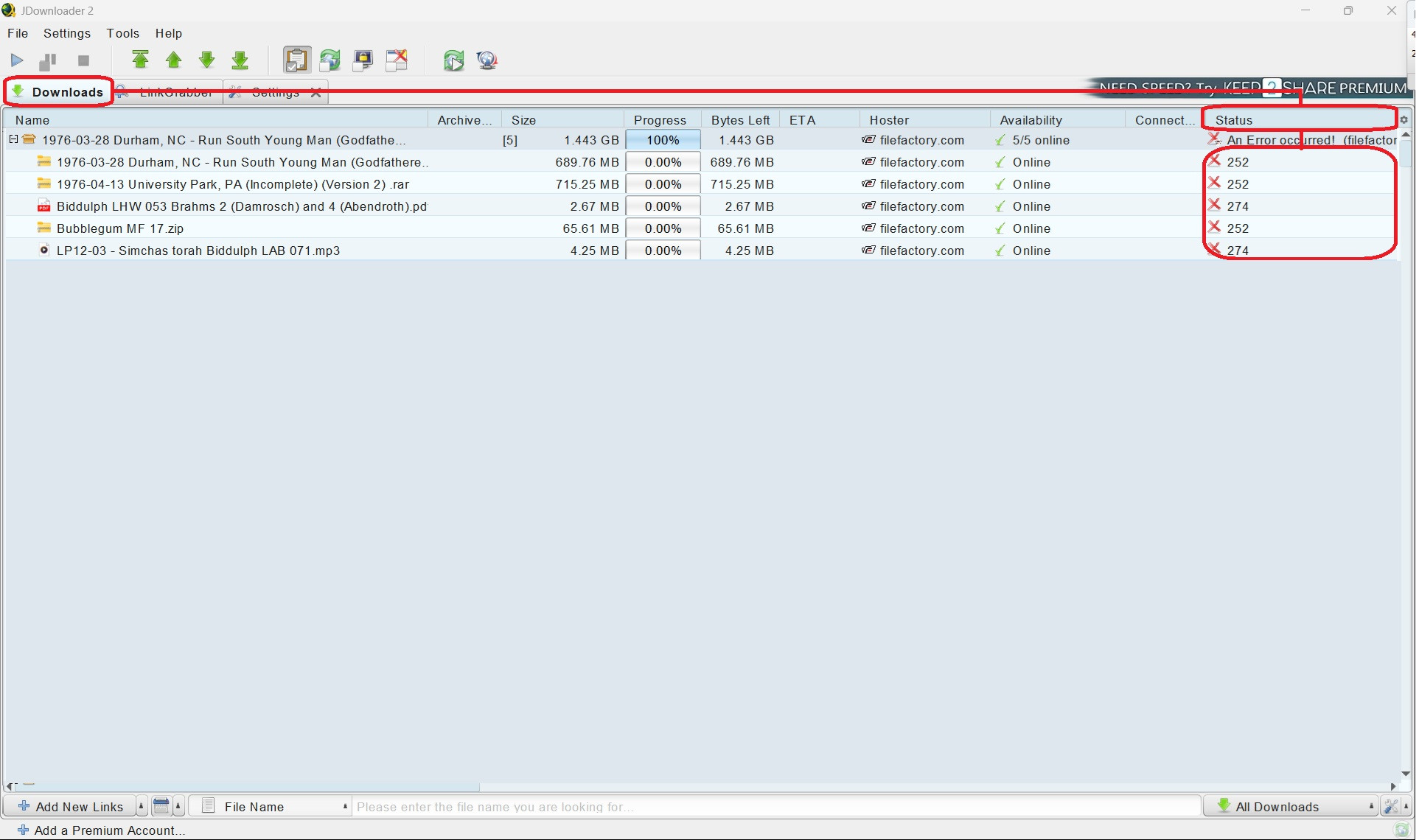The width and height of the screenshot is (1419, 840).
Task: Click the reconnect now globe icon
Action: coord(453,60)
